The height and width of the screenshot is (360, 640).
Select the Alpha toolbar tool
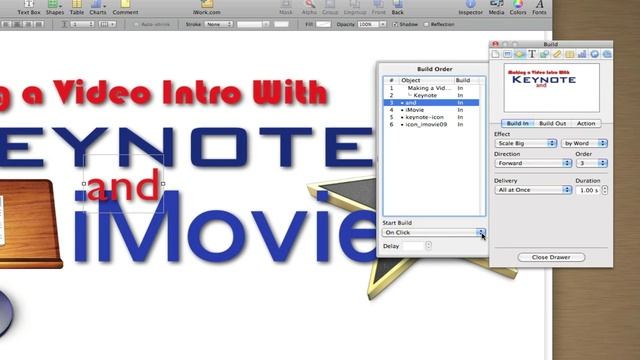pos(309,7)
